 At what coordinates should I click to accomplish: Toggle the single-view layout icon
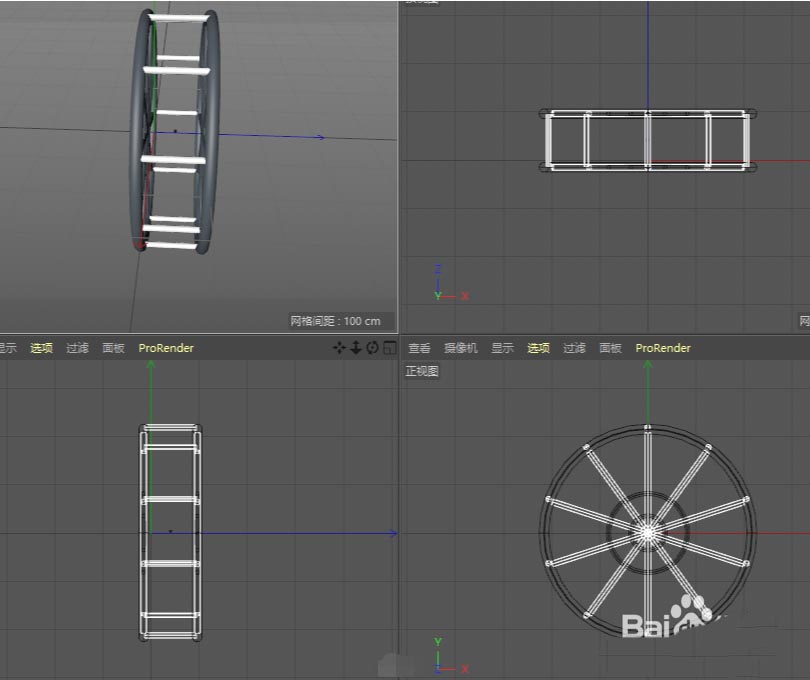click(389, 347)
